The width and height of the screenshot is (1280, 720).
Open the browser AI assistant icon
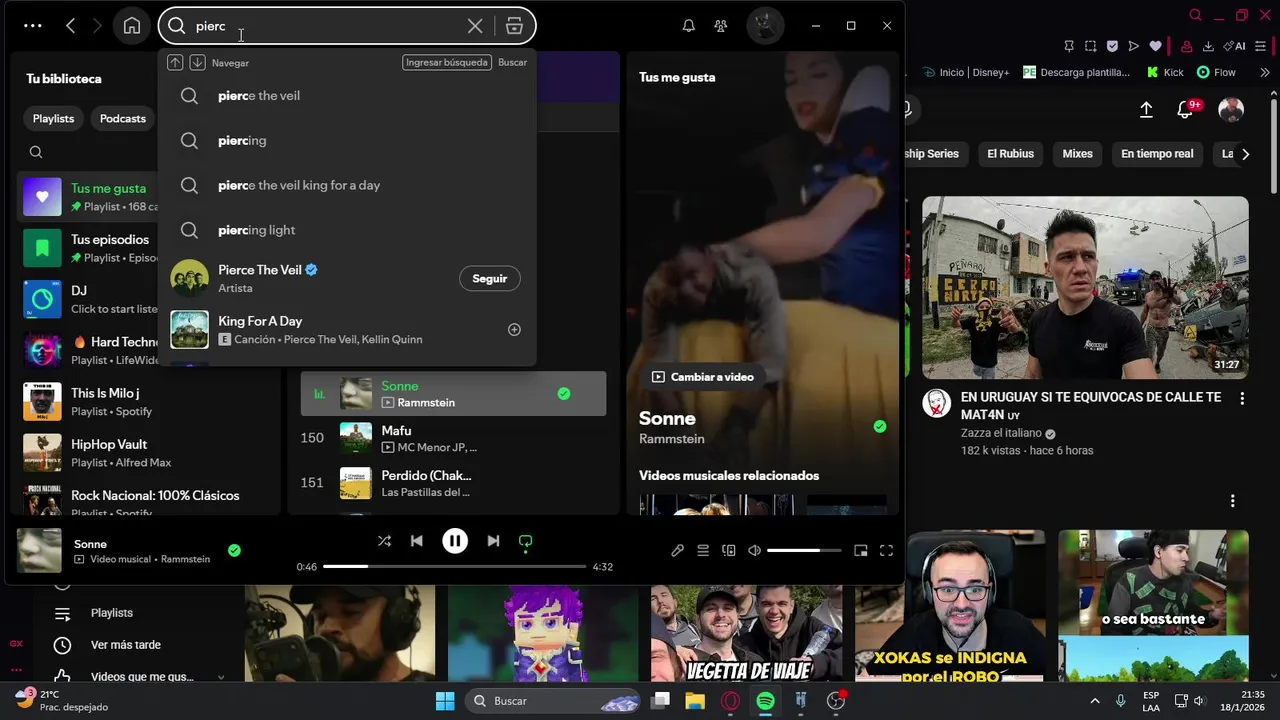click(1236, 46)
